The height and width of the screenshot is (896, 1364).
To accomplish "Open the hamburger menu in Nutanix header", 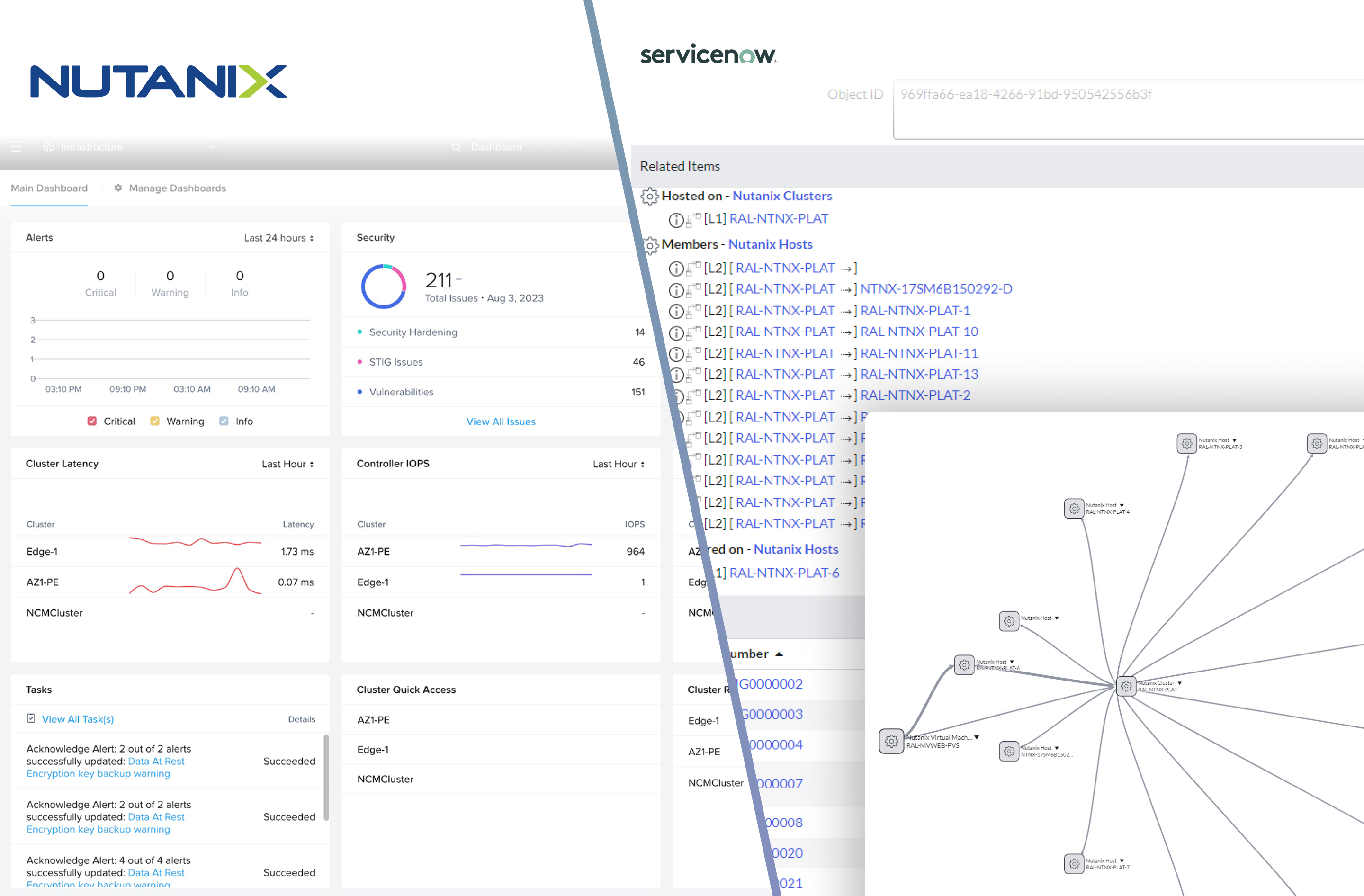I will click(x=16, y=147).
